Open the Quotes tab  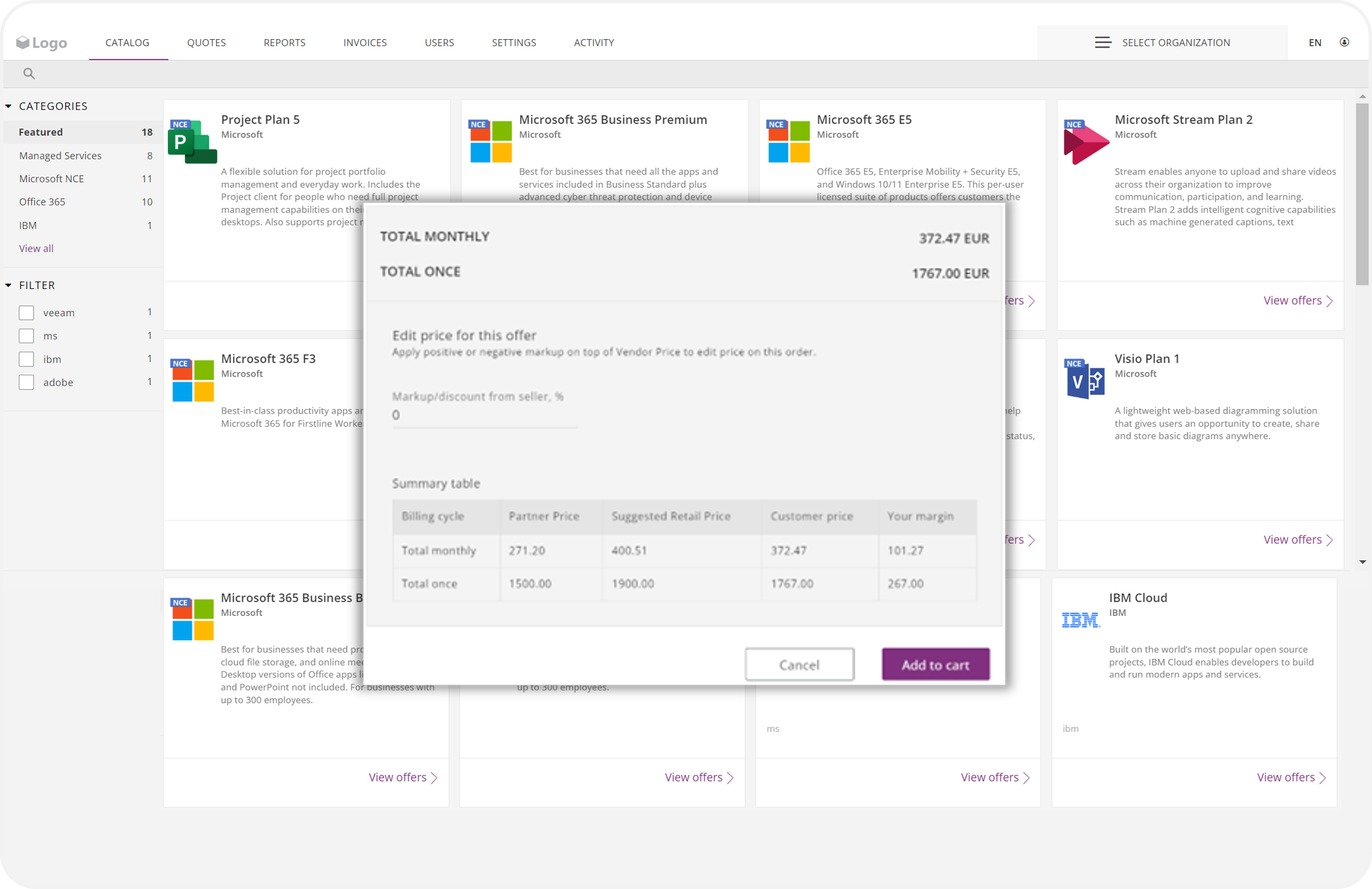click(x=206, y=42)
